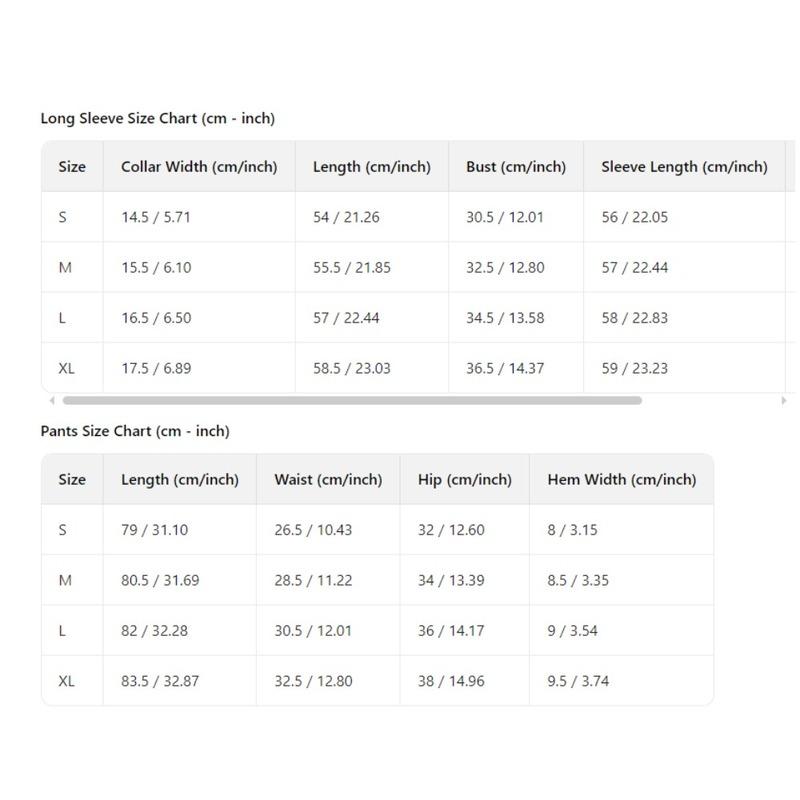Select the 79 / 31.10 pants length cell
Viewport: 800px width, 800px height.
tap(155, 530)
